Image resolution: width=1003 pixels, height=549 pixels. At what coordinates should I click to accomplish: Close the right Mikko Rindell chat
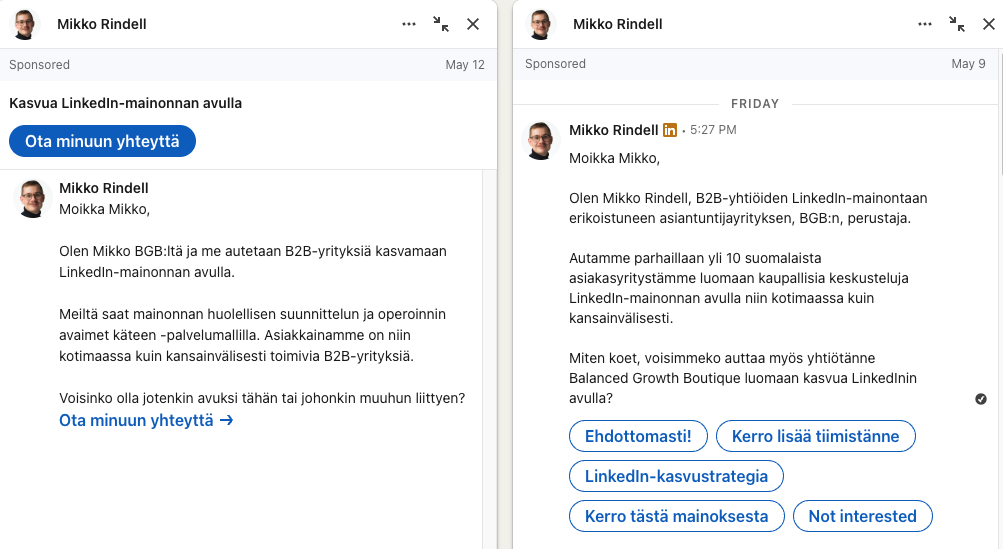point(989,24)
